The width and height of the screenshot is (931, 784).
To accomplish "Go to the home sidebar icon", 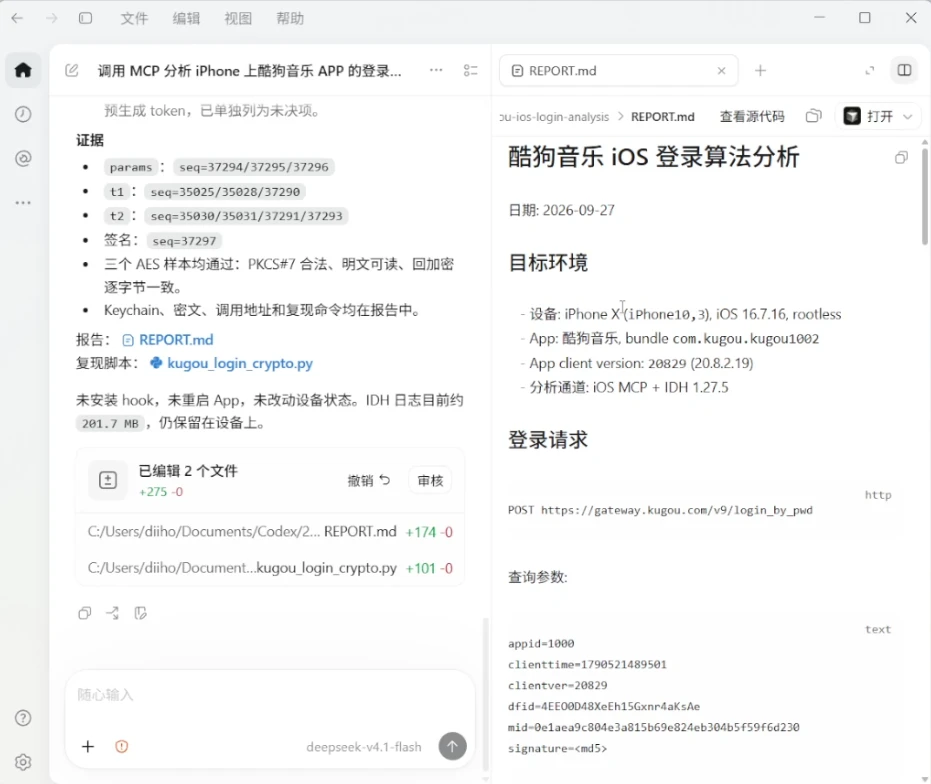I will tap(23, 70).
